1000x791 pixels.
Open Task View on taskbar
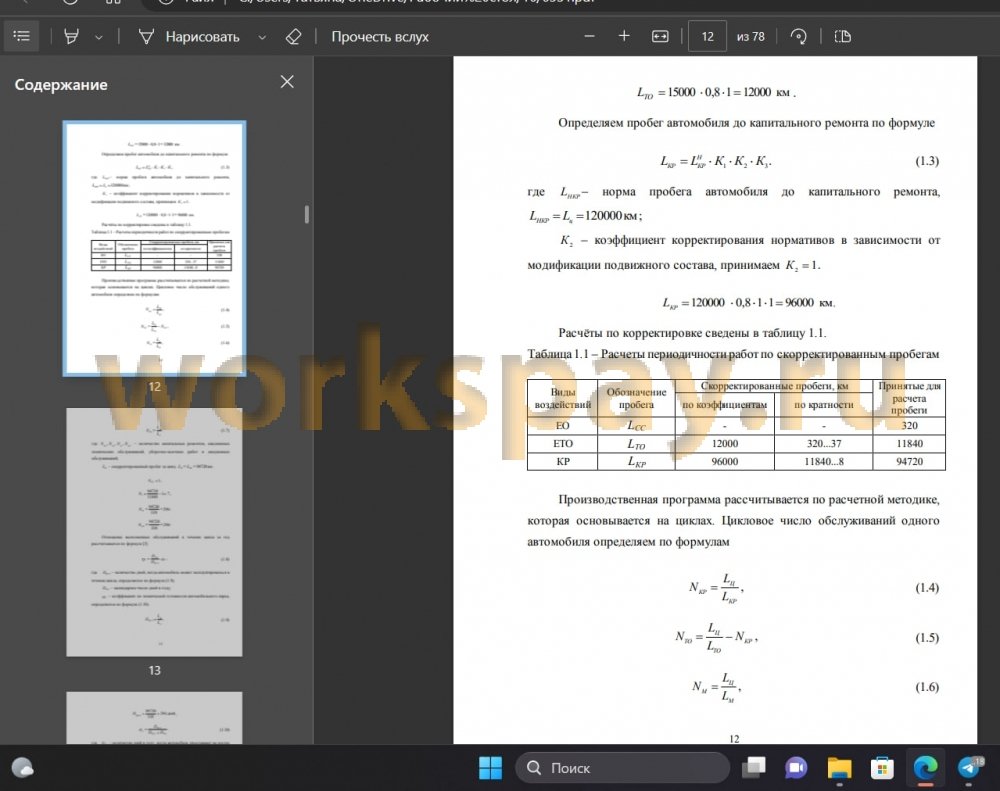tap(754, 767)
